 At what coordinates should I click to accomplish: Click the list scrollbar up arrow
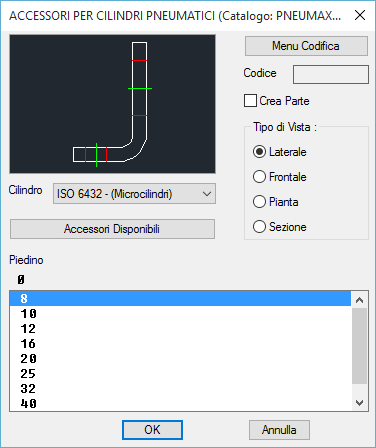(x=359, y=300)
